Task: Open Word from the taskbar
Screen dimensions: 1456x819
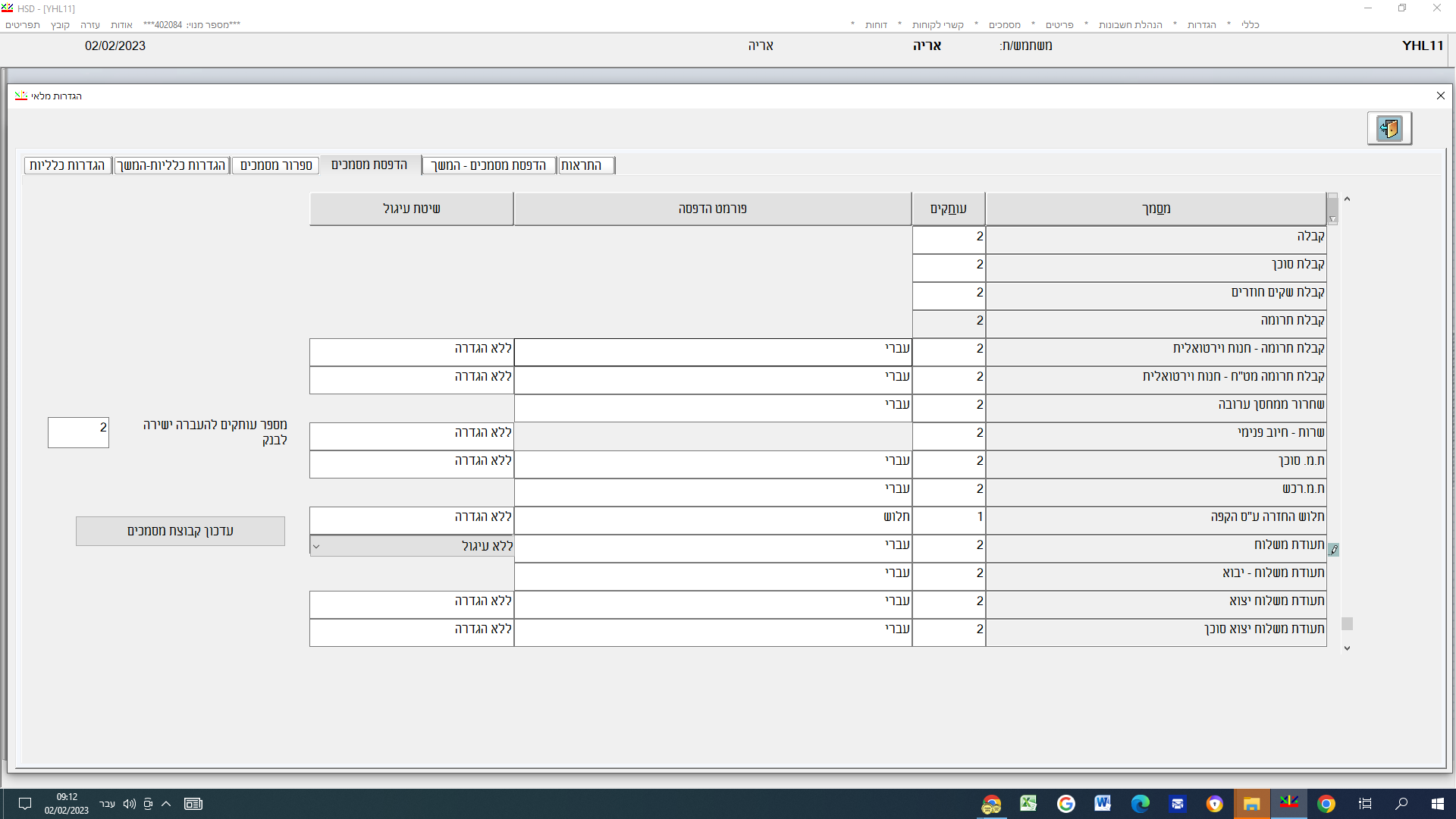Action: click(1103, 803)
